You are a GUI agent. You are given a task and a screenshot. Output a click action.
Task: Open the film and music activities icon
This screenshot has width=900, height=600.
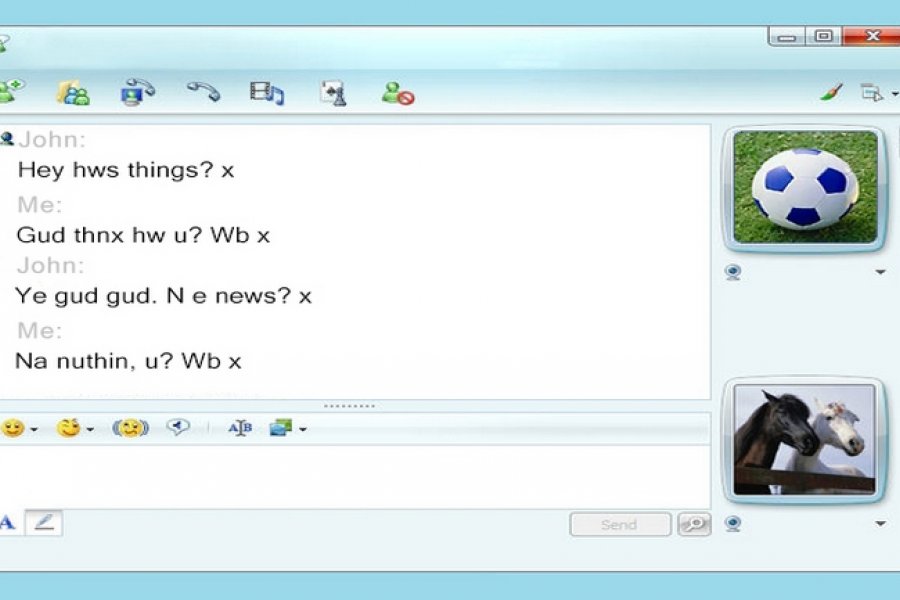coord(267,93)
